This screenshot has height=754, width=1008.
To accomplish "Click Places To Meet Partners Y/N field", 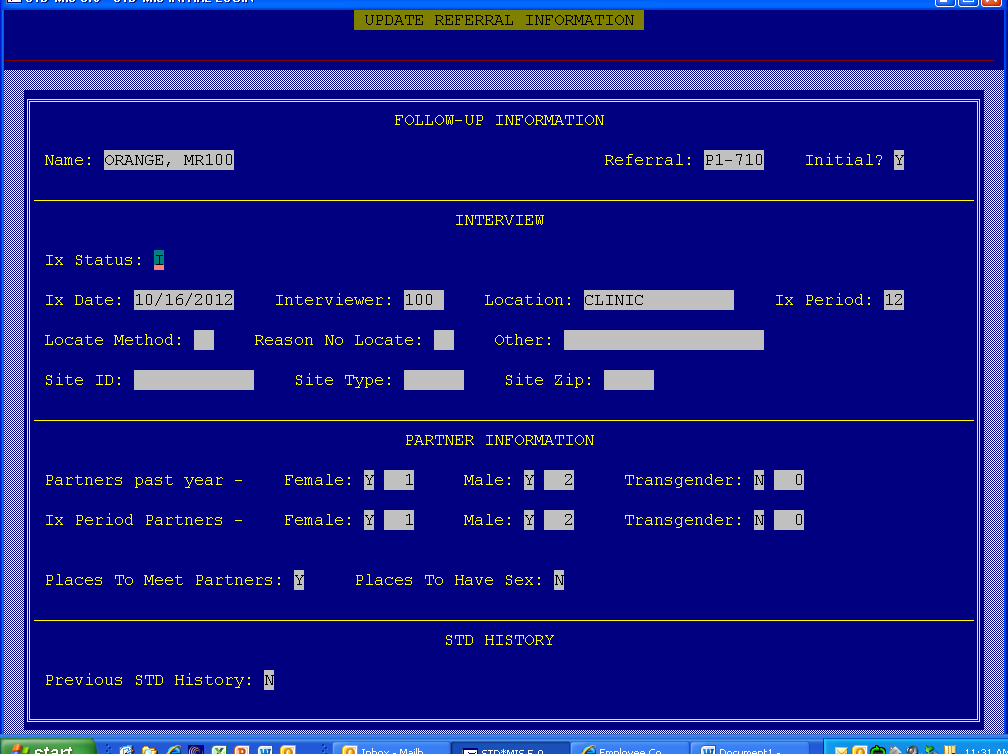I will pos(299,580).
